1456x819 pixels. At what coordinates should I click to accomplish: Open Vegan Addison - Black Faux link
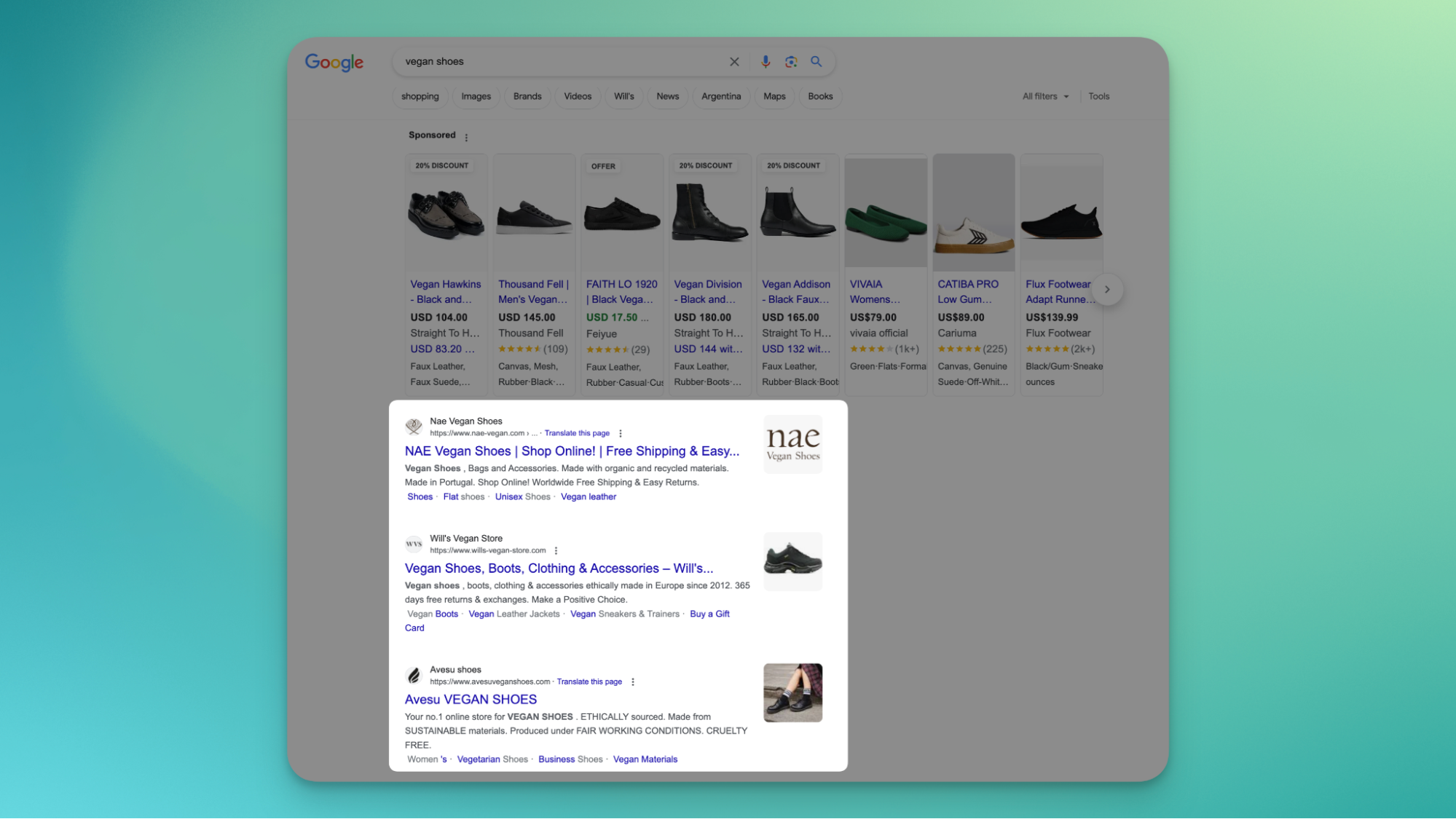(x=796, y=292)
